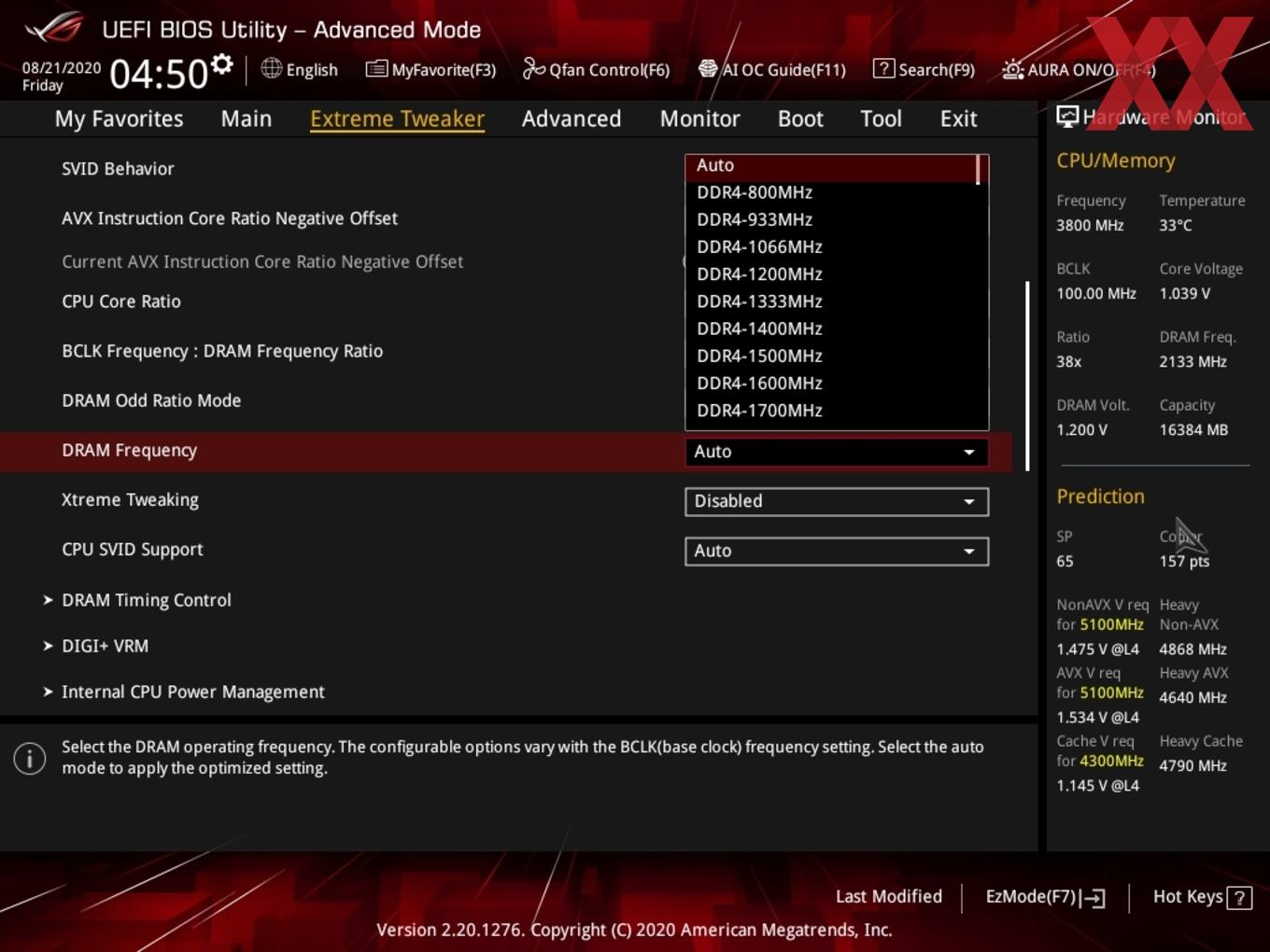Image resolution: width=1270 pixels, height=952 pixels.
Task: Click the 157 pts cooler score
Action: (x=1184, y=561)
